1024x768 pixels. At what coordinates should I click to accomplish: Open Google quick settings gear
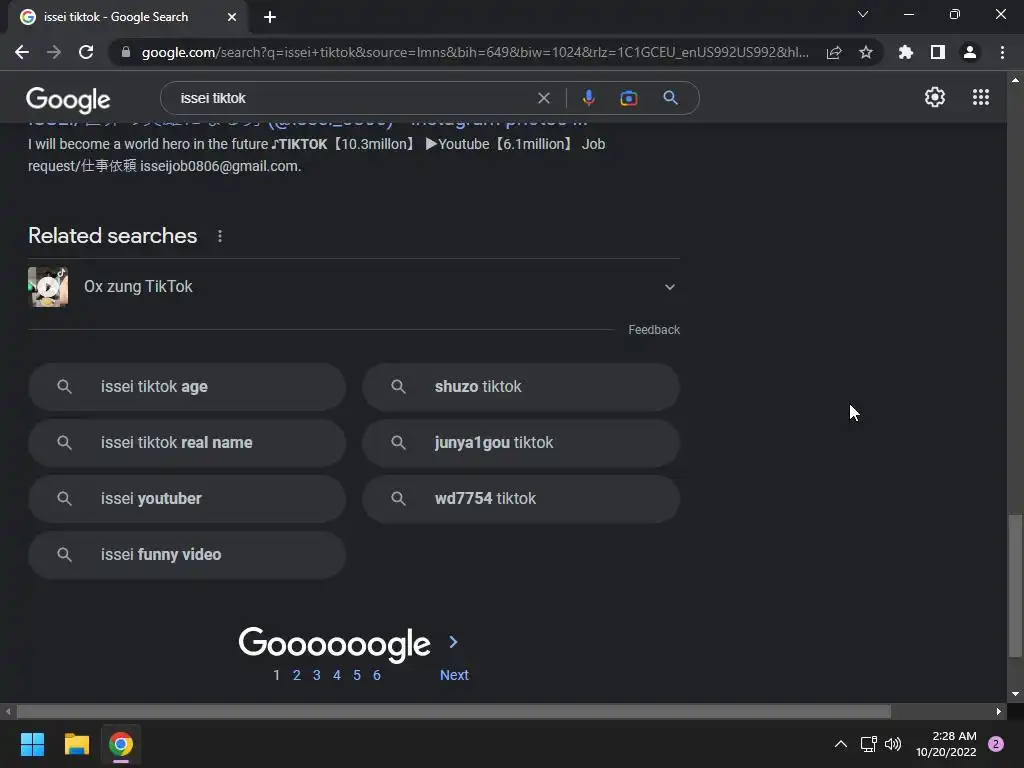click(935, 97)
